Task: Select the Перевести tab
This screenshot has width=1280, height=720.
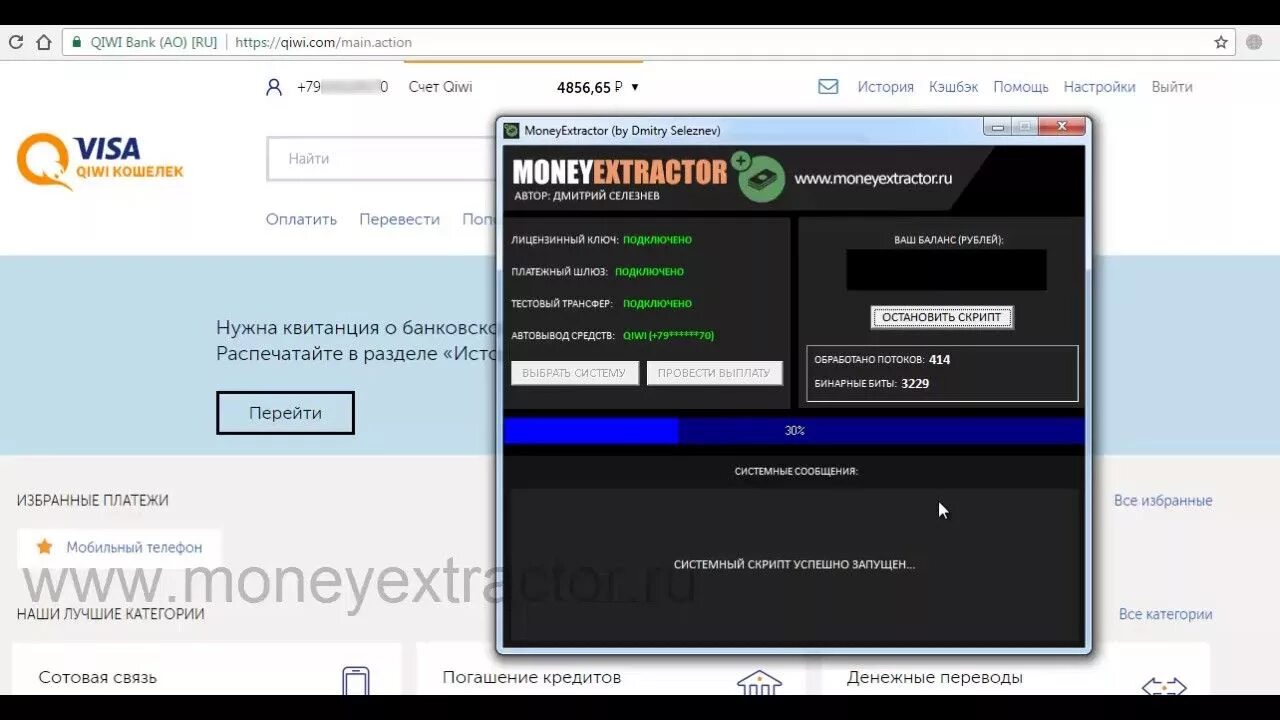Action: [399, 219]
